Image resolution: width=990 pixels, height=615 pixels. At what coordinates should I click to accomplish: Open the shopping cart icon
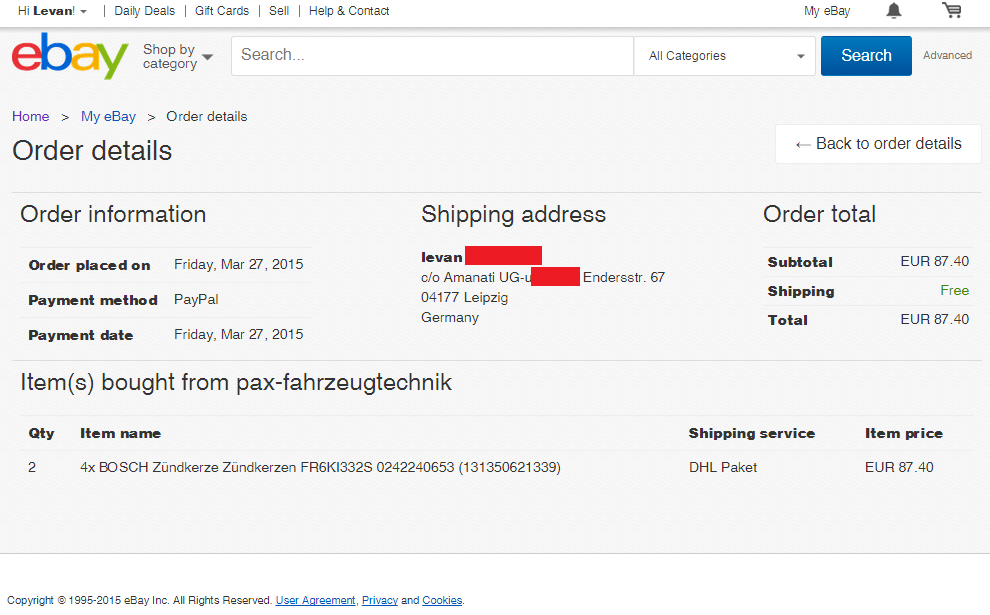pyautogui.click(x=951, y=11)
